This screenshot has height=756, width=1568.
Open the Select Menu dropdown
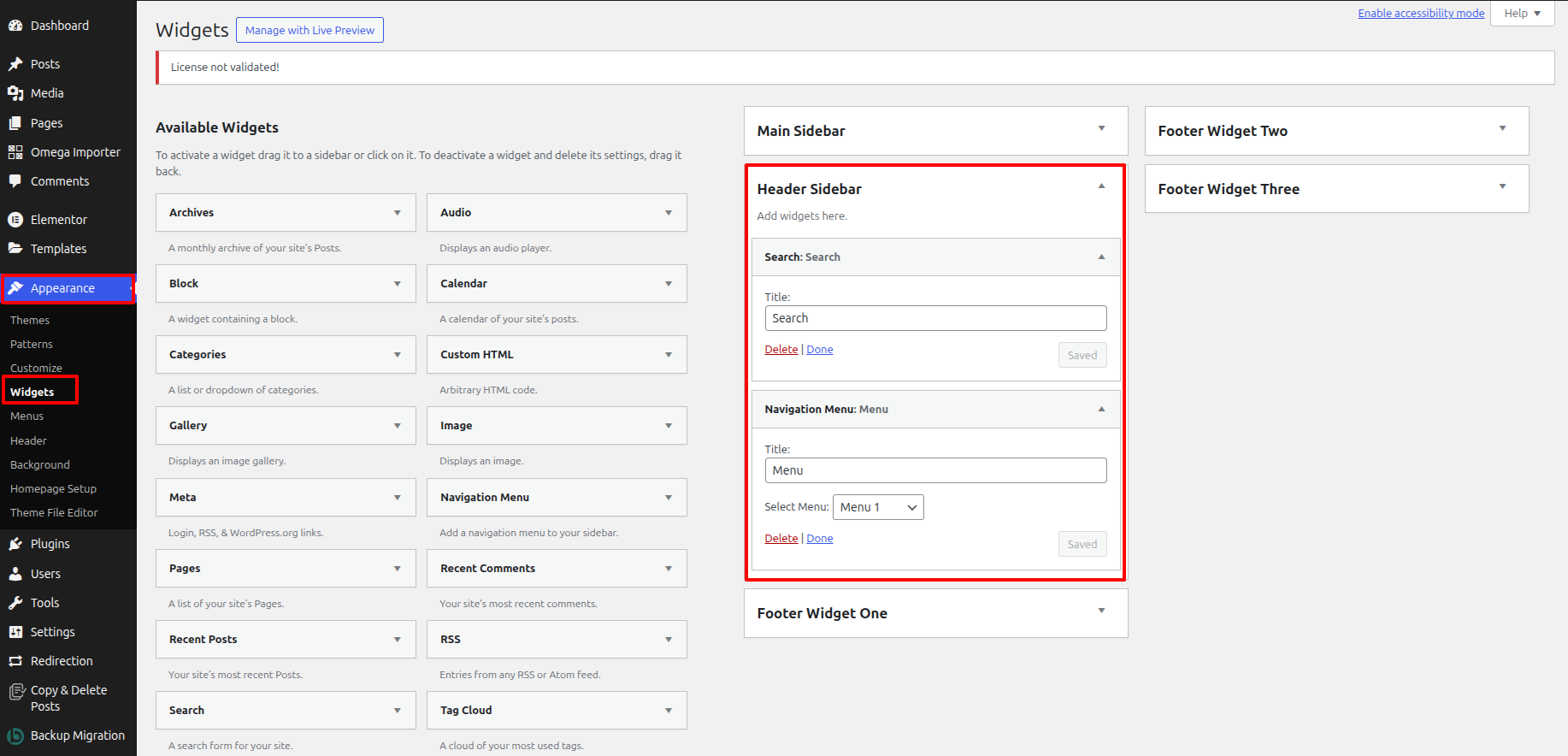point(878,507)
